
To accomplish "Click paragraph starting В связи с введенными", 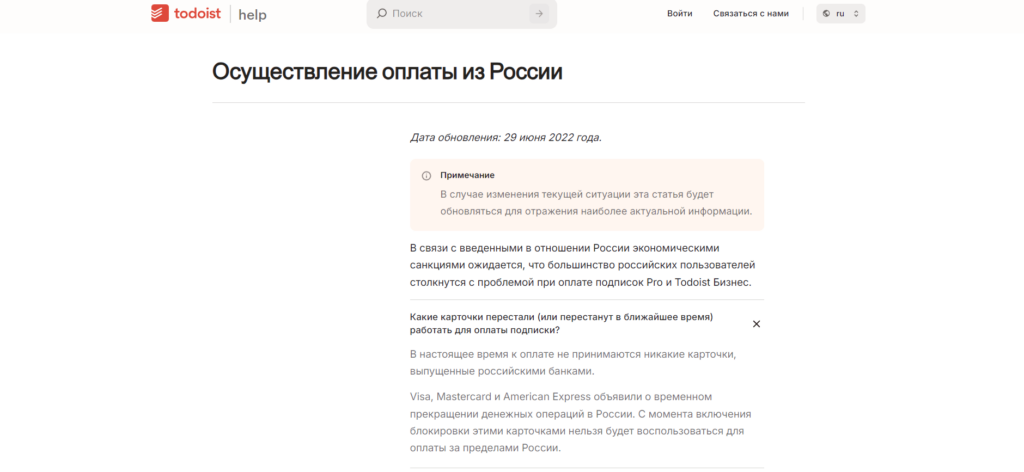I will pos(583,266).
